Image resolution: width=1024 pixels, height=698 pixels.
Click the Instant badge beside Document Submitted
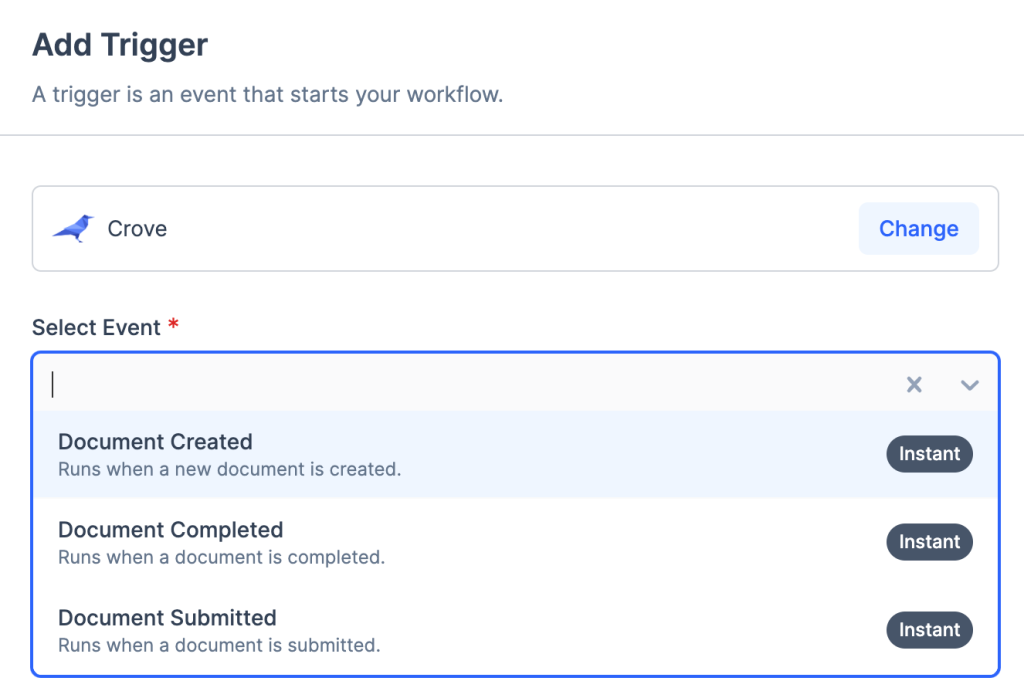929,630
